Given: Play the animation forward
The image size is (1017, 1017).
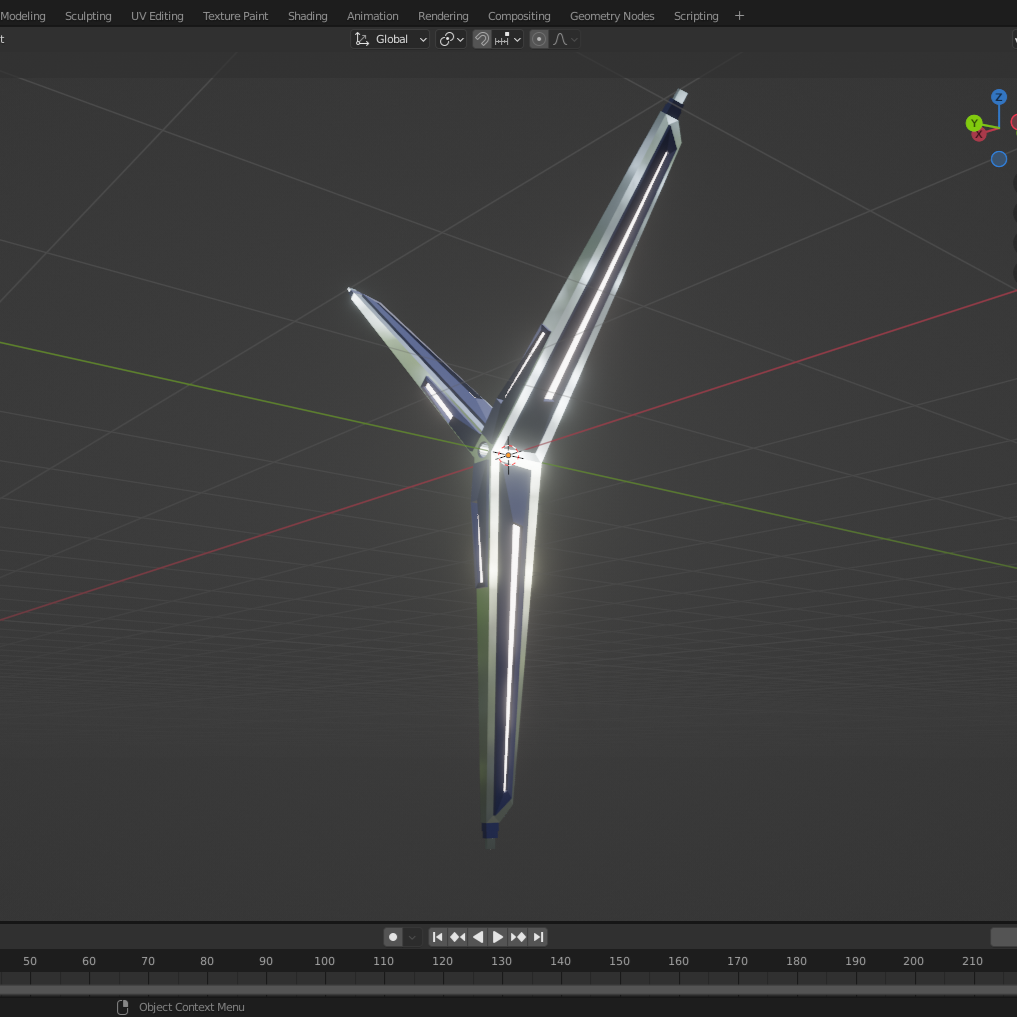Looking at the screenshot, I should [498, 937].
